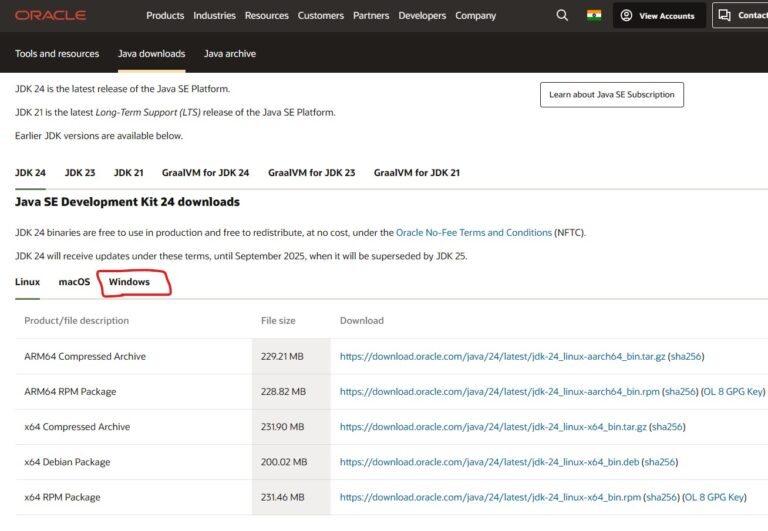Screen dimensions: 768x531
Task: Click the 'Java SE Development Kit 24 downloads' heading
Action: tap(127, 202)
